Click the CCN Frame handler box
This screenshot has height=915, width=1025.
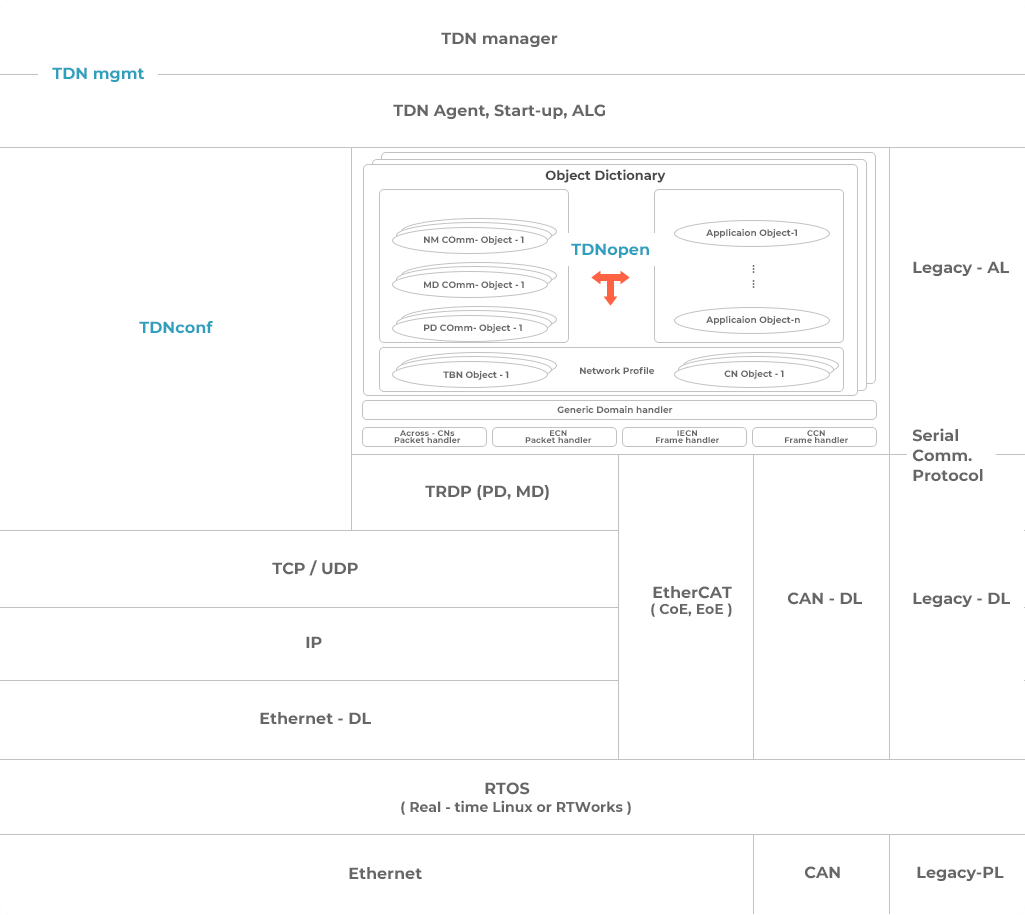[x=815, y=437]
